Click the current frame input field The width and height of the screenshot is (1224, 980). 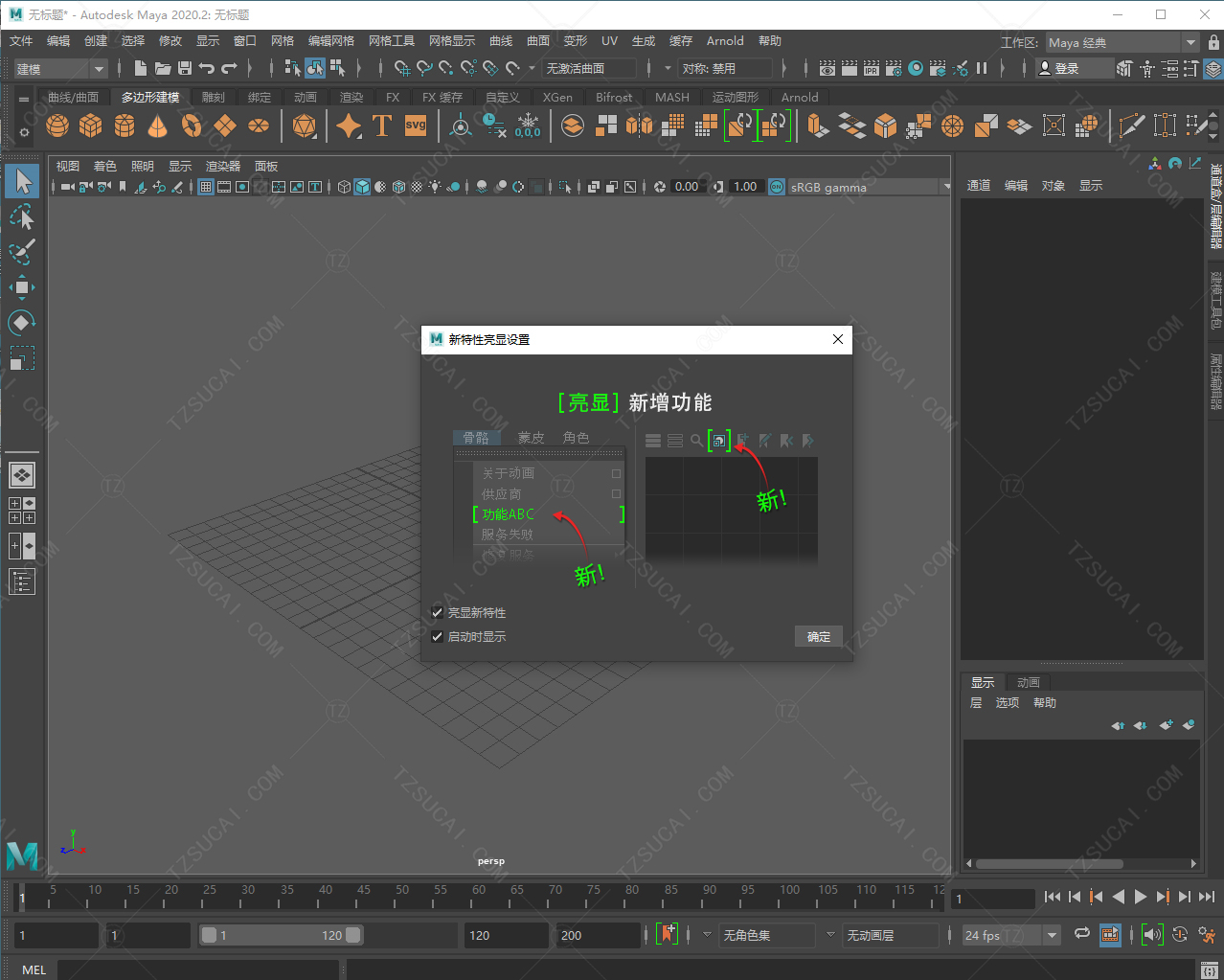(x=993, y=899)
